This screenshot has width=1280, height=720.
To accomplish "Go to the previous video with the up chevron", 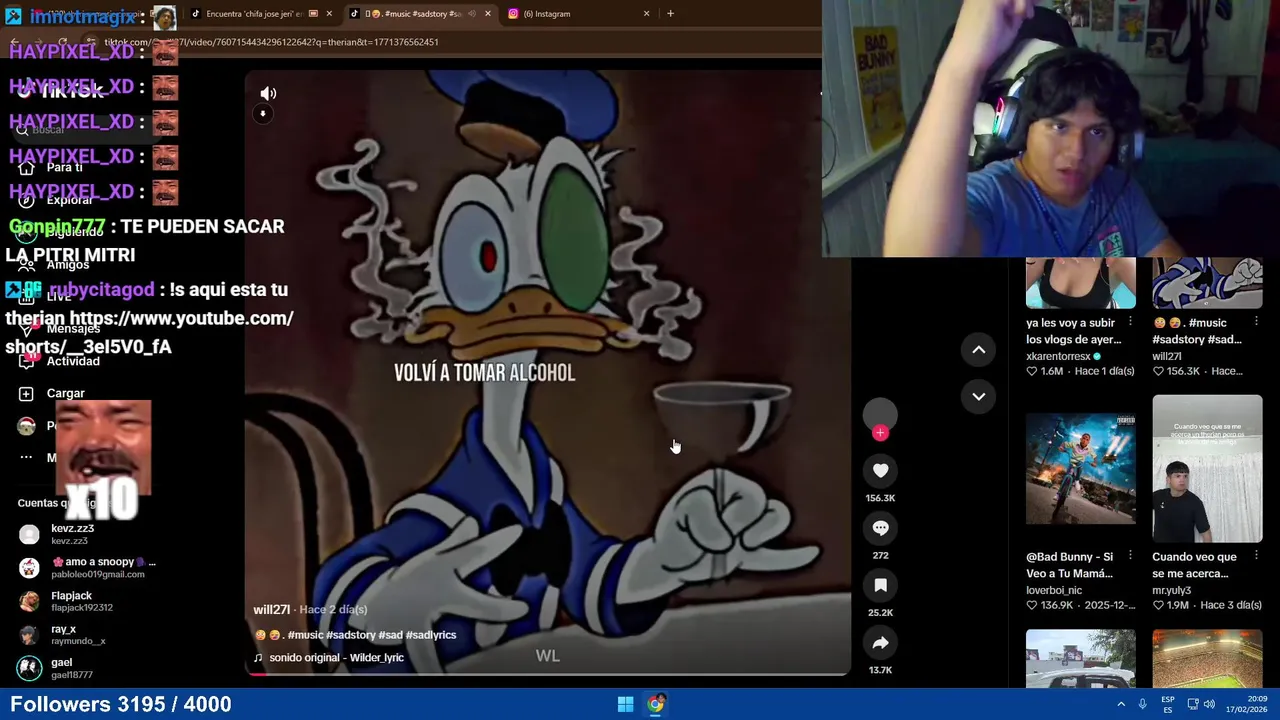I will point(979,350).
